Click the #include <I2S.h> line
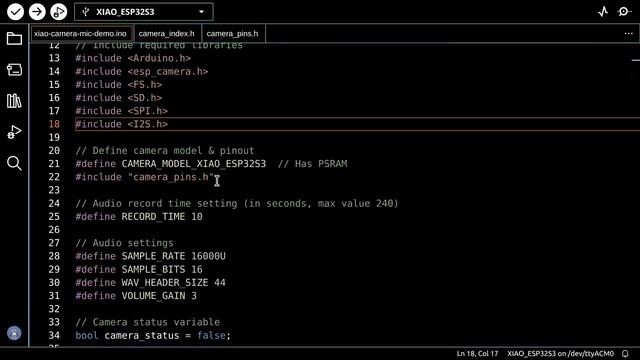Image resolution: width=640 pixels, height=360 pixels. [122, 124]
